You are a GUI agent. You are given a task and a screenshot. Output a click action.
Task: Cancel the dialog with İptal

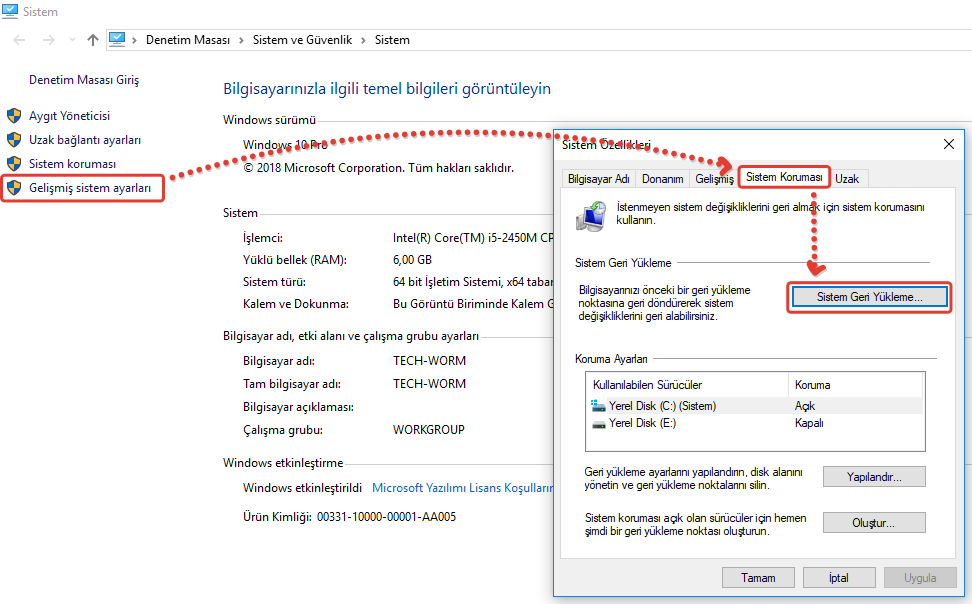839,578
